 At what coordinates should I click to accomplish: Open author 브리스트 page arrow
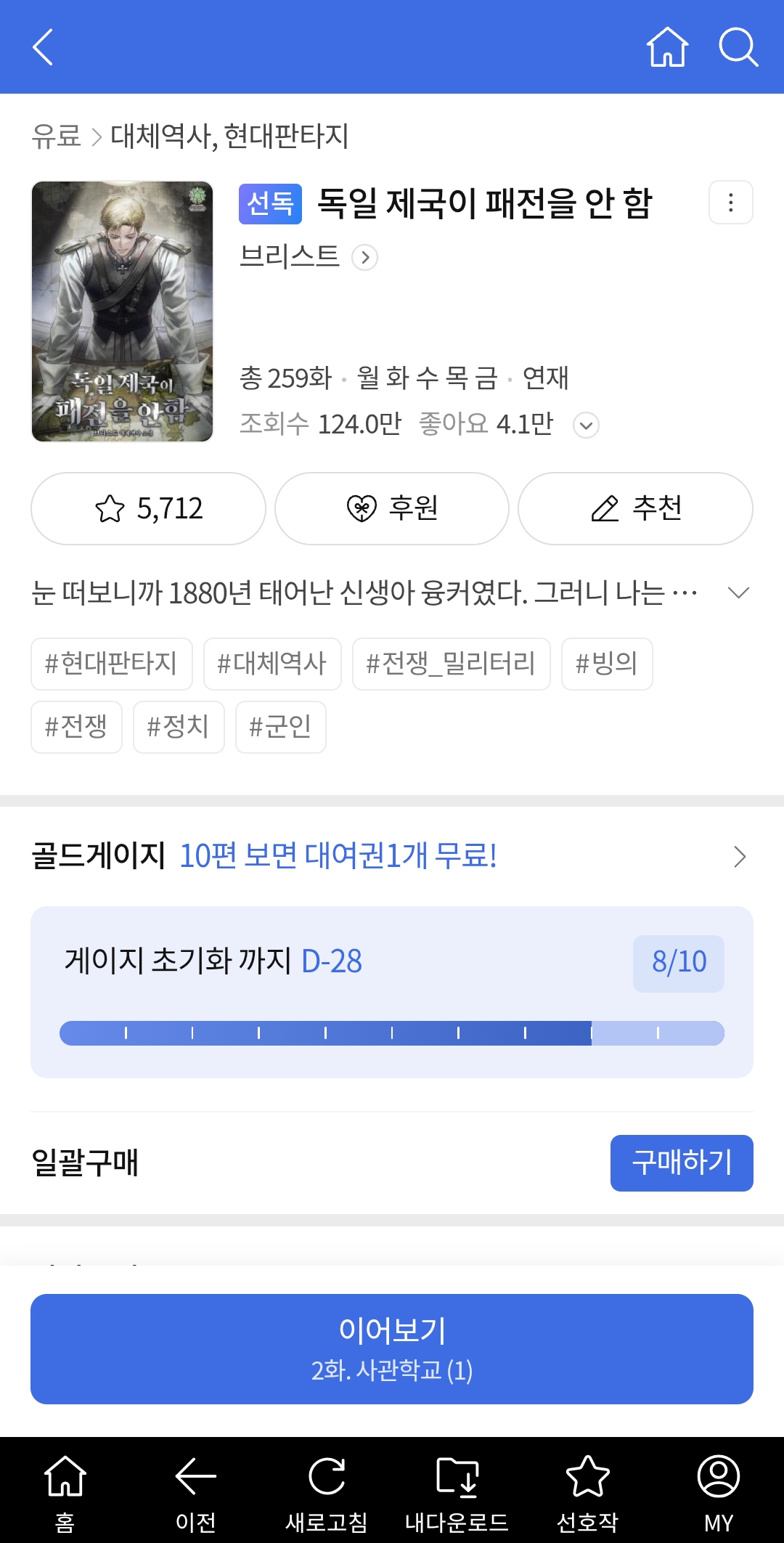tap(364, 257)
